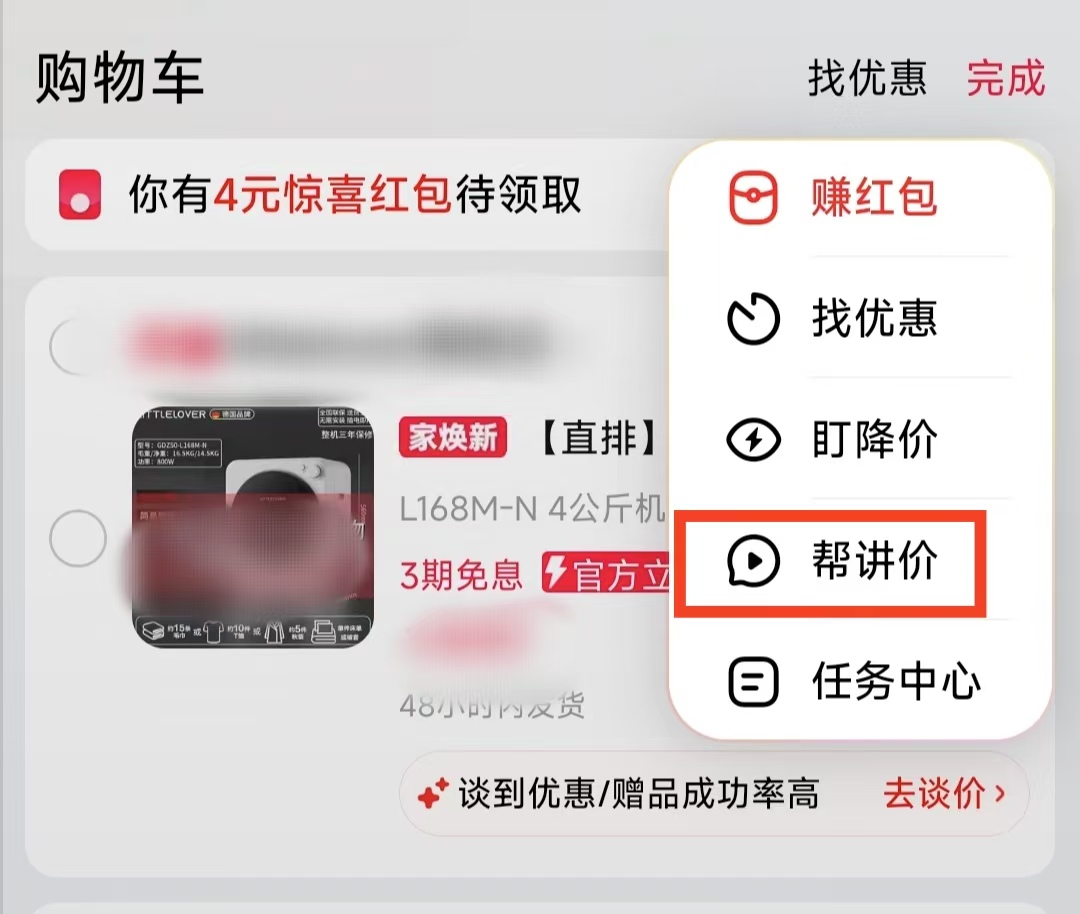The height and width of the screenshot is (914, 1080).
Task: Choose 赚红包 menu entry
Action: tap(861, 198)
